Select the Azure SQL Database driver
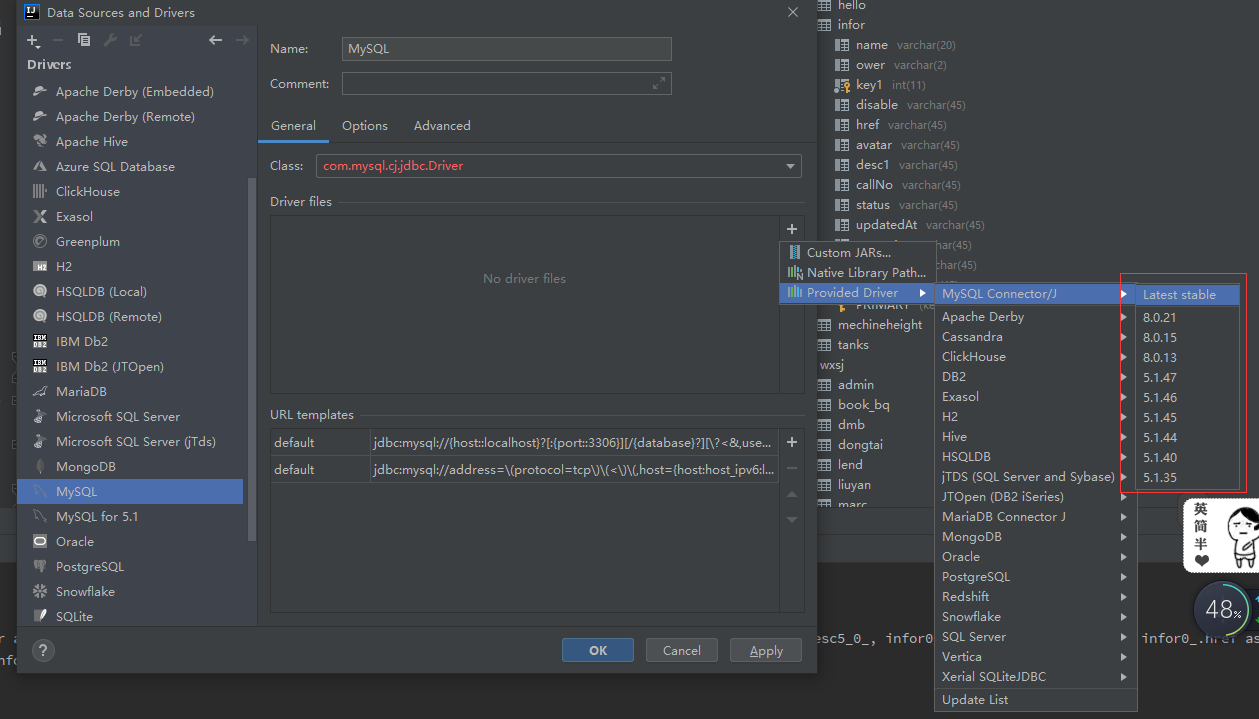Image resolution: width=1259 pixels, height=719 pixels. tap(130, 166)
